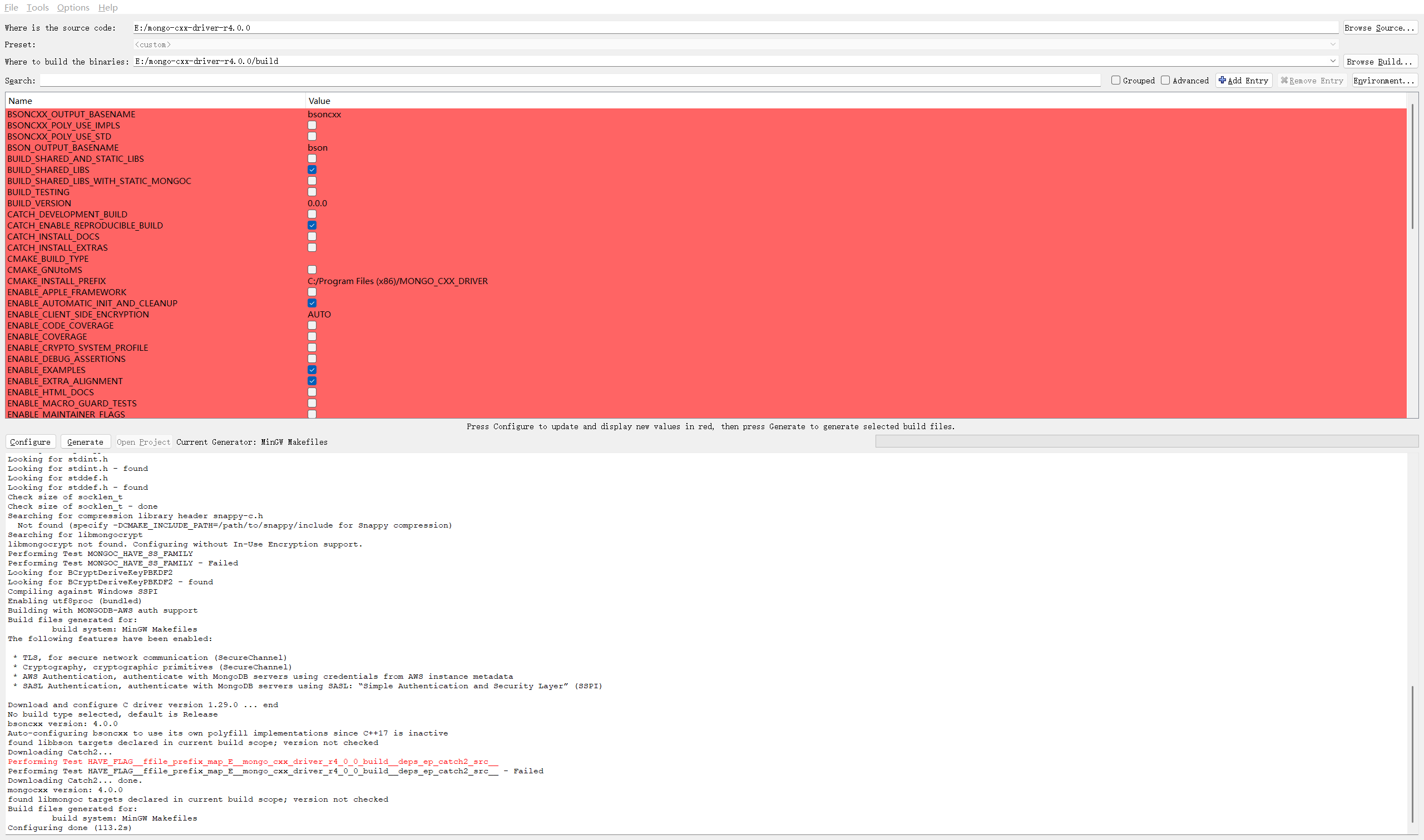
Task: Uncheck BUILD_SHARED_LIBS option
Action: 312,170
